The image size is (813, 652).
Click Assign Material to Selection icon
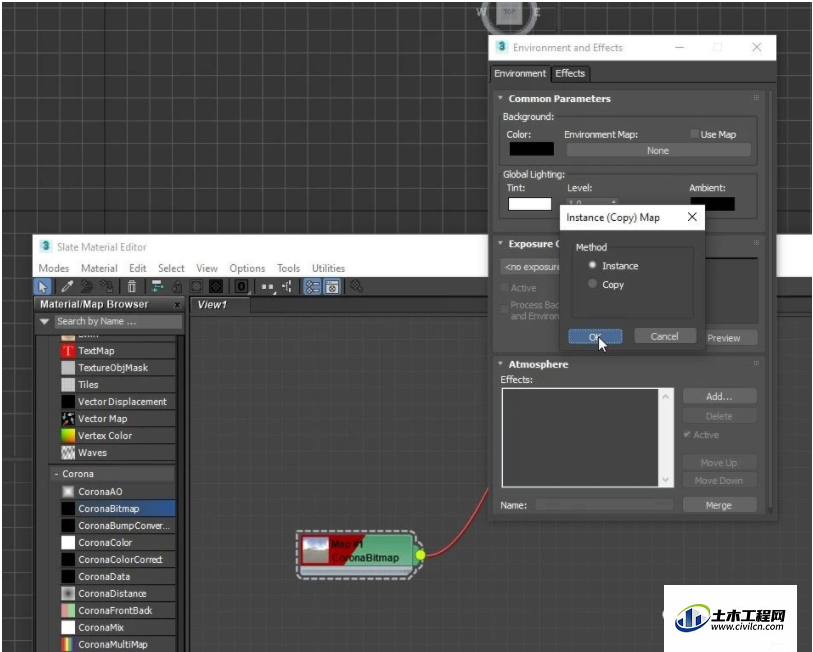106,286
